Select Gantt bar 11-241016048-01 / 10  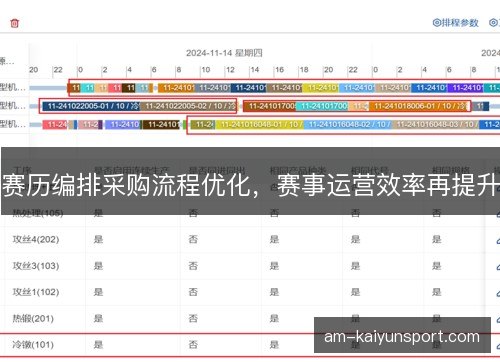[260, 124]
